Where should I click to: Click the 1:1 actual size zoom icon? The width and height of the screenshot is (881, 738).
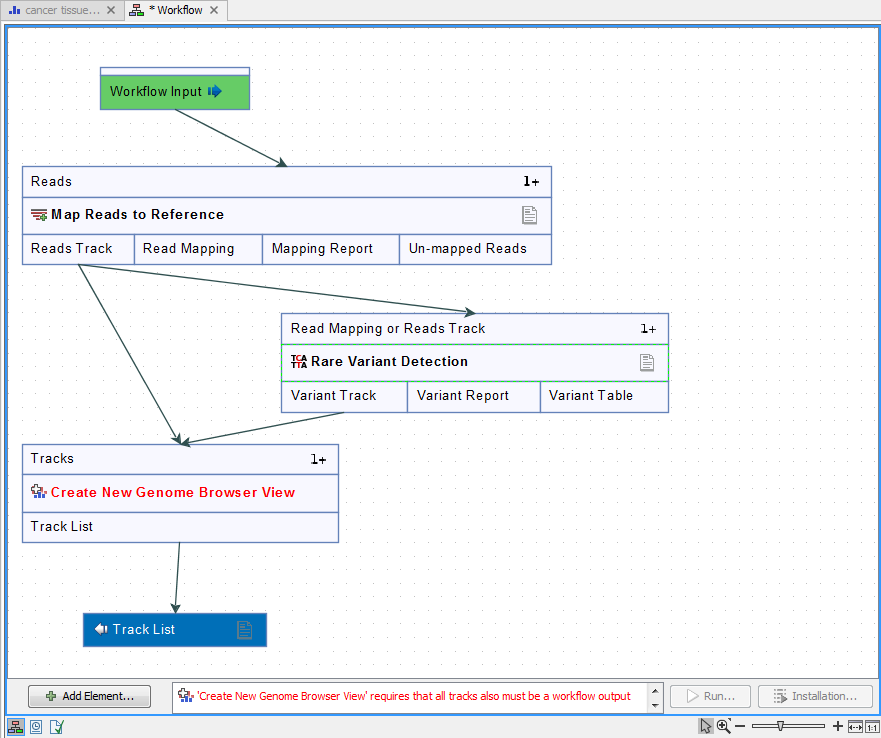click(873, 726)
